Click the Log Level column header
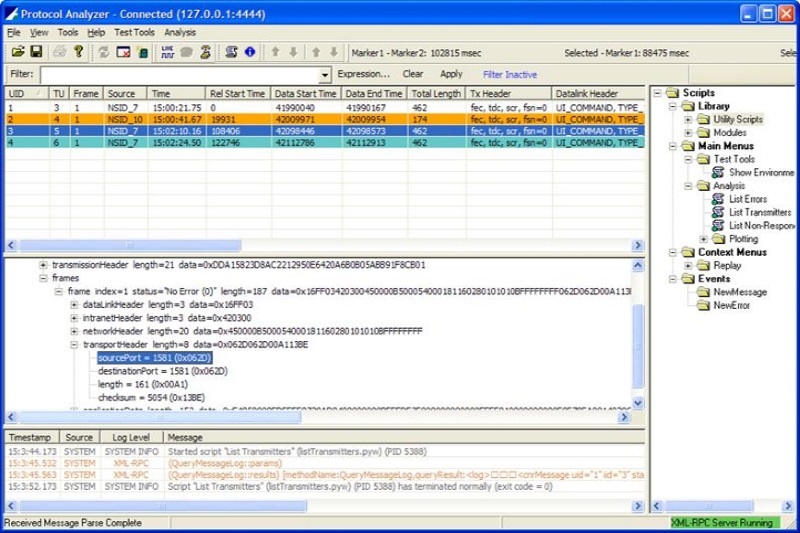This screenshot has height=533, width=800. (x=131, y=437)
